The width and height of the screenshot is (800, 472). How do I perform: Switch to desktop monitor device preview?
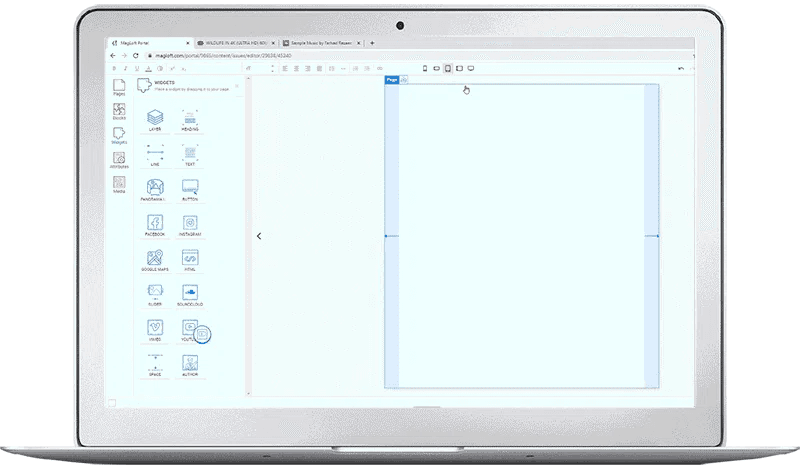pyautogui.click(x=470, y=68)
